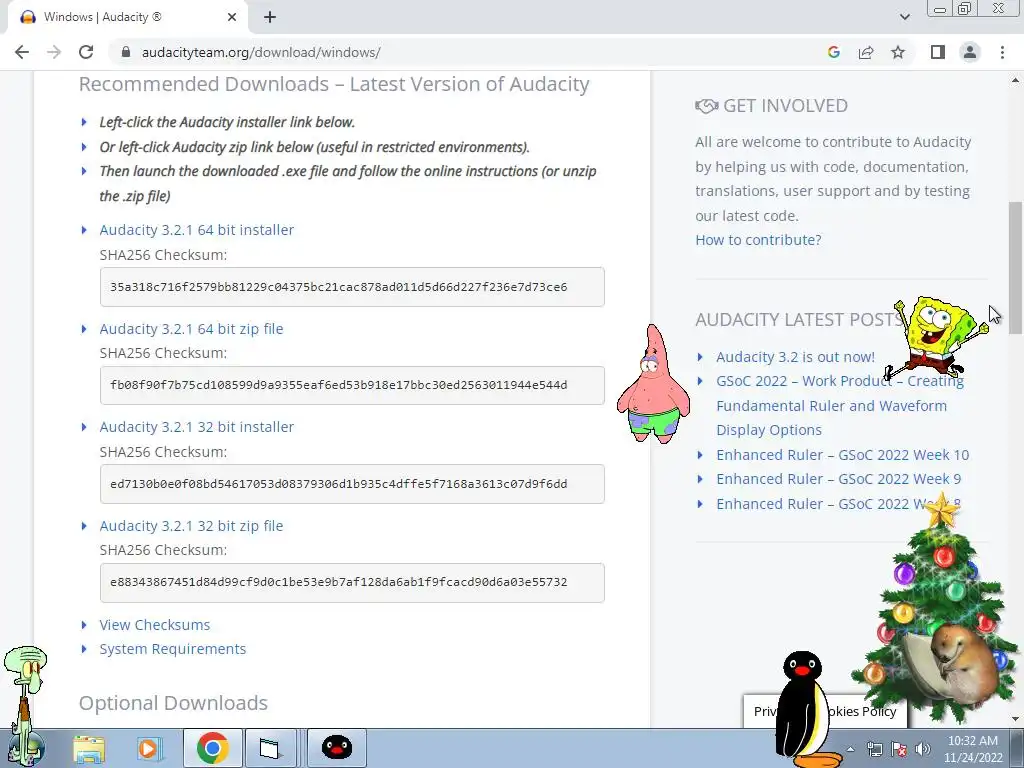1024x768 pixels.
Task: Download Audacity 3.2.1 32 bit zip file
Action: coord(191,526)
